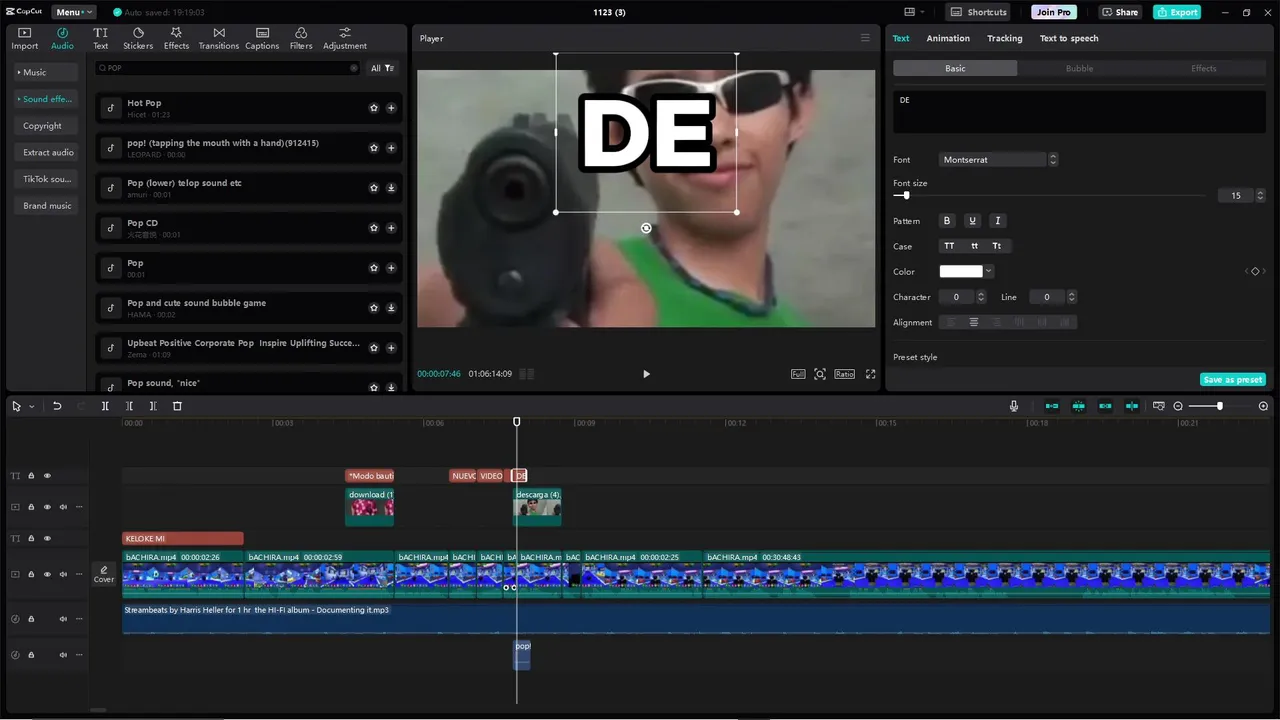The height and width of the screenshot is (720, 1280).
Task: Switch to the Tracking tab
Action: coord(1004,38)
